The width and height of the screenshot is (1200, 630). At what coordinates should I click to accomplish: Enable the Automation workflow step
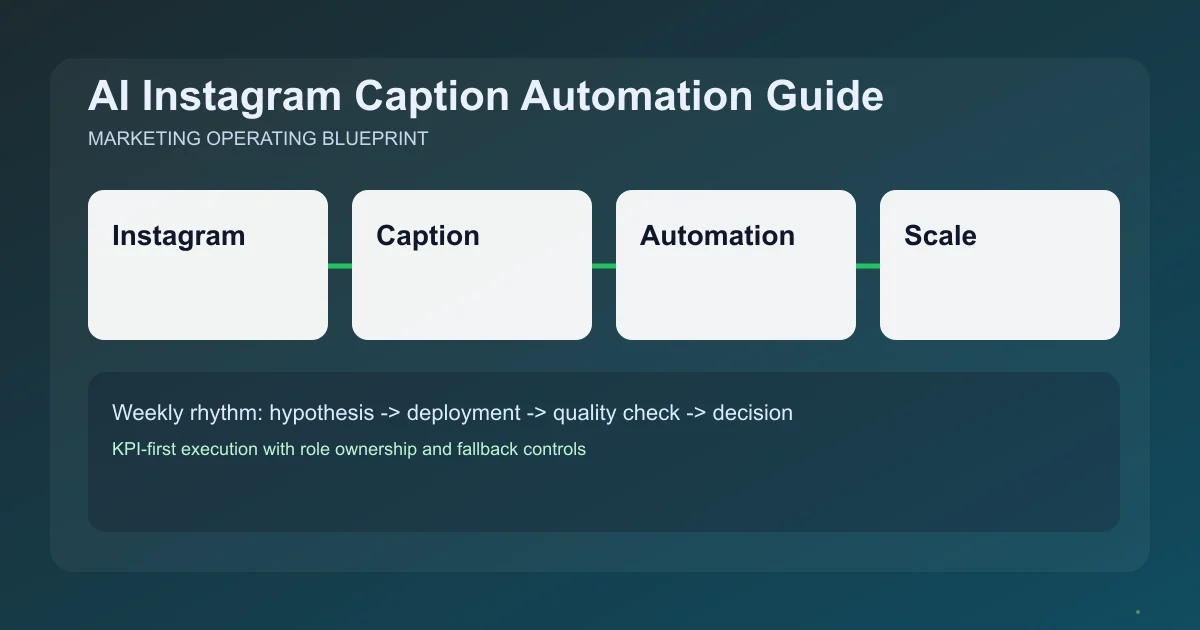click(735, 264)
